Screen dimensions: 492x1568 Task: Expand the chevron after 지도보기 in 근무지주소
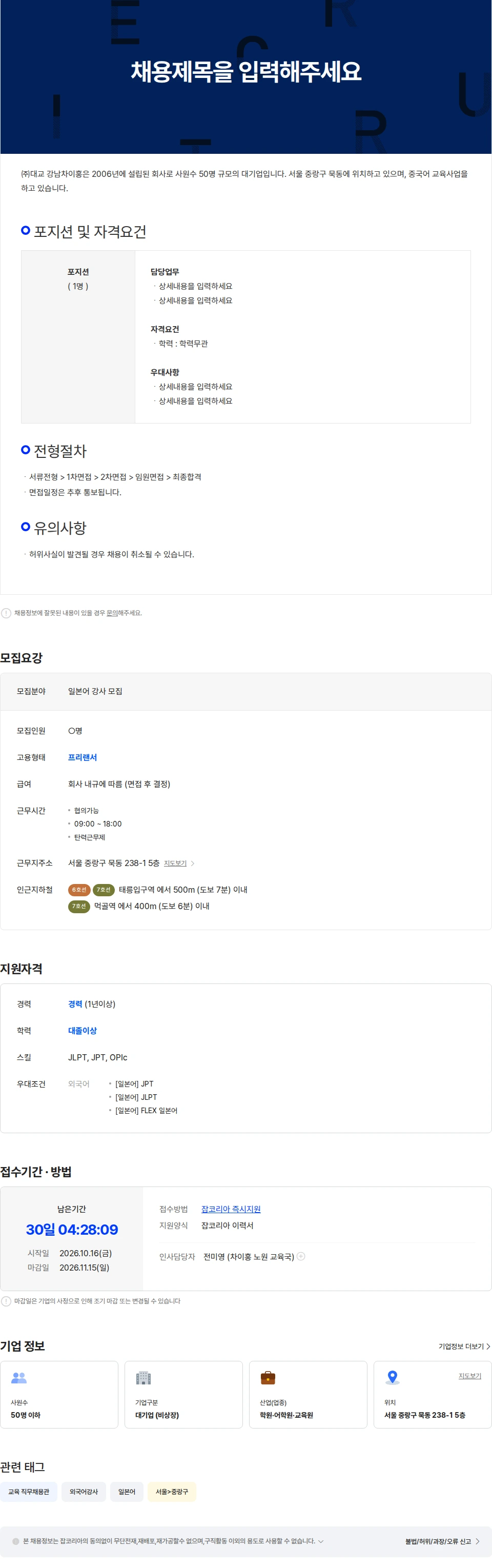pos(193,863)
